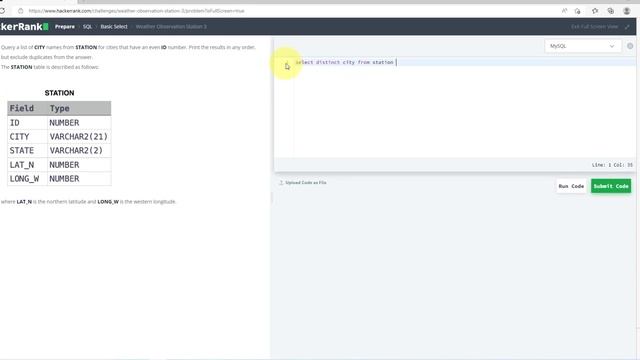Select the hackerrank.com URL in the address bar
The height and width of the screenshot is (360, 640).
point(136,11)
